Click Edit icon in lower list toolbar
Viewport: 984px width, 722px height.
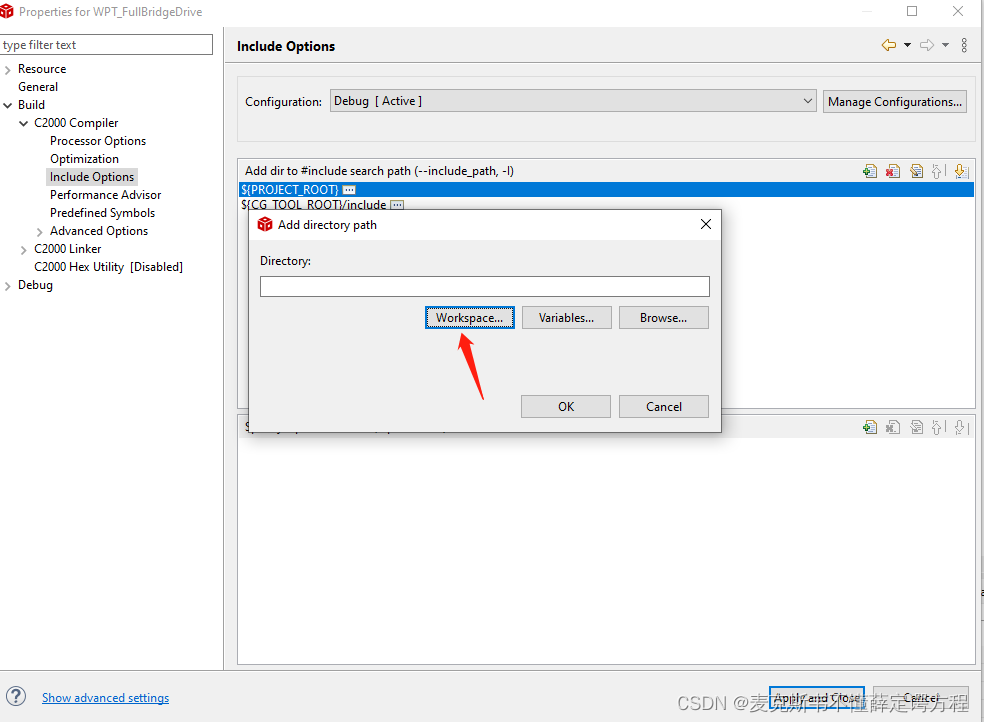(916, 427)
